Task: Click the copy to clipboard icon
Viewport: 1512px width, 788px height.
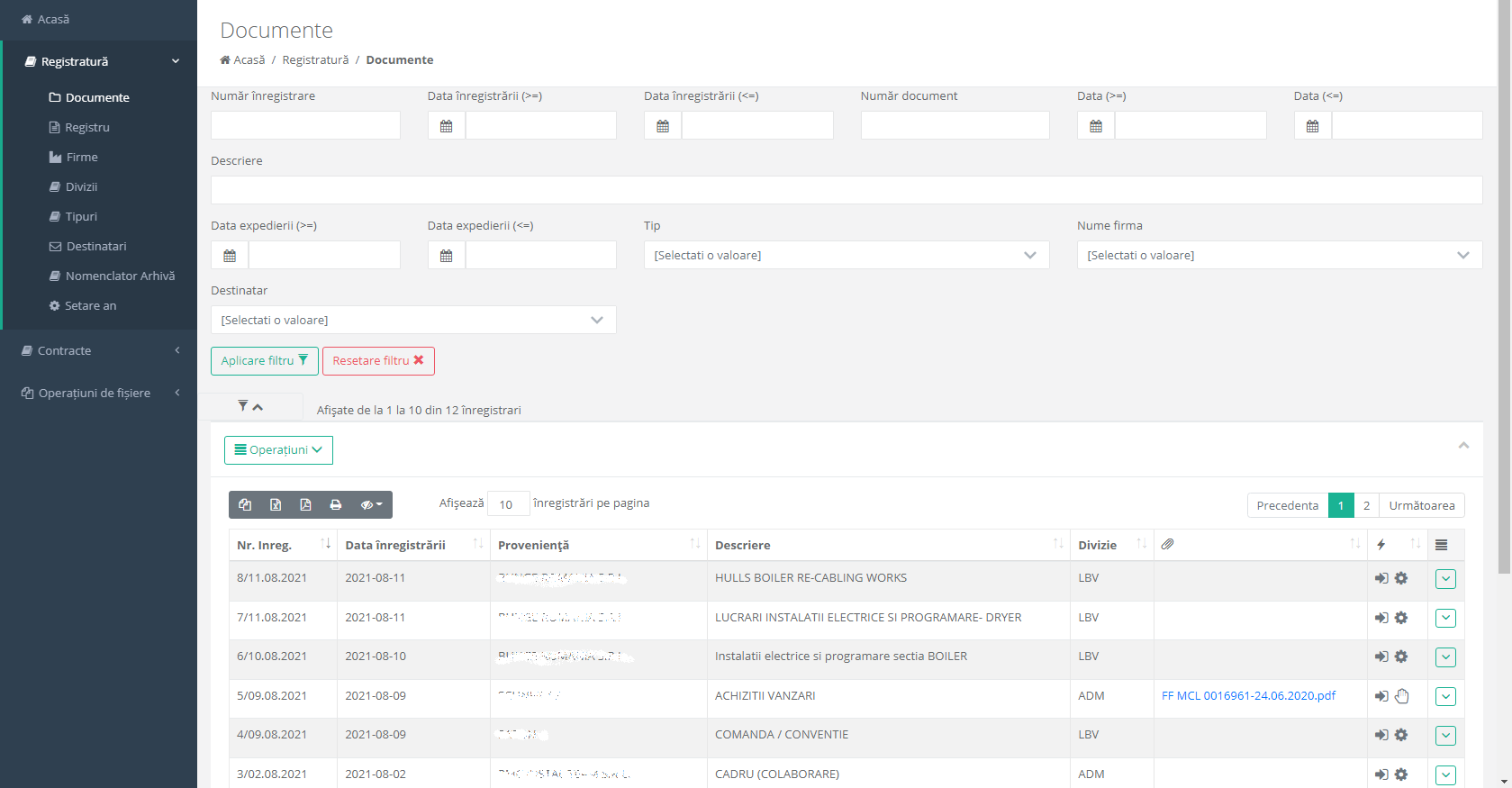Action: tap(245, 505)
